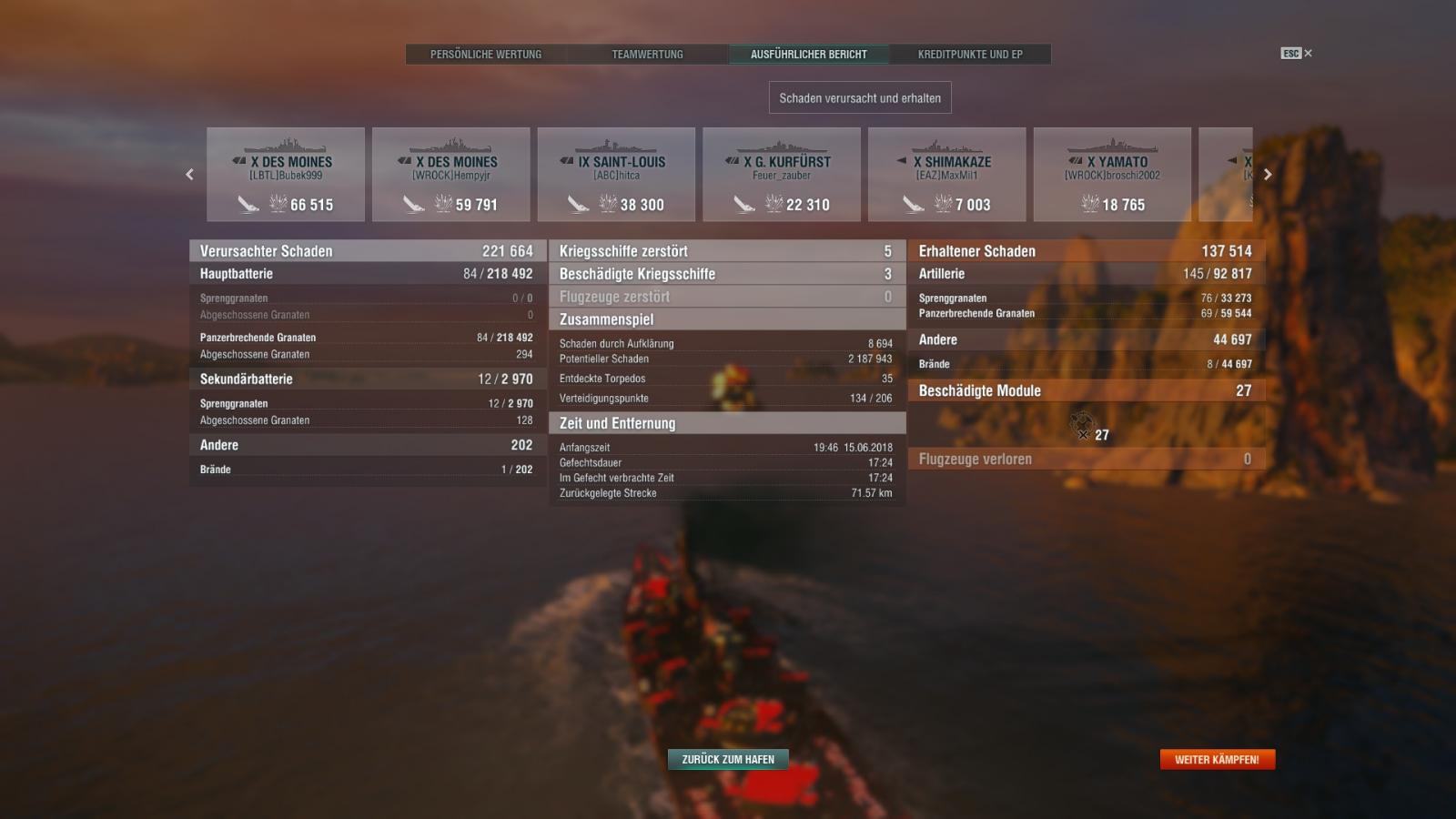Select the Ausführlicher Bericht tab
Viewport: 1456px width, 819px height.
tap(808, 55)
